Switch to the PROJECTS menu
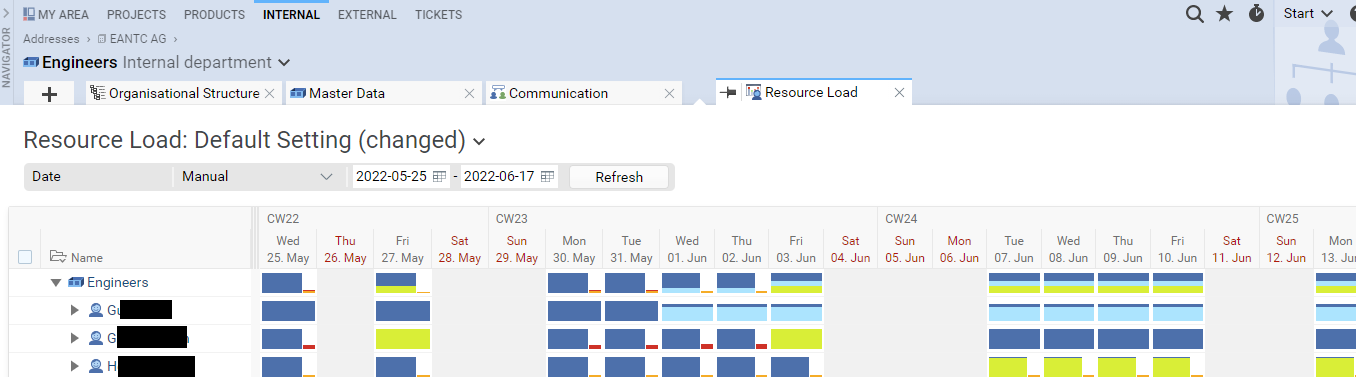The image size is (1356, 377). pos(137,15)
